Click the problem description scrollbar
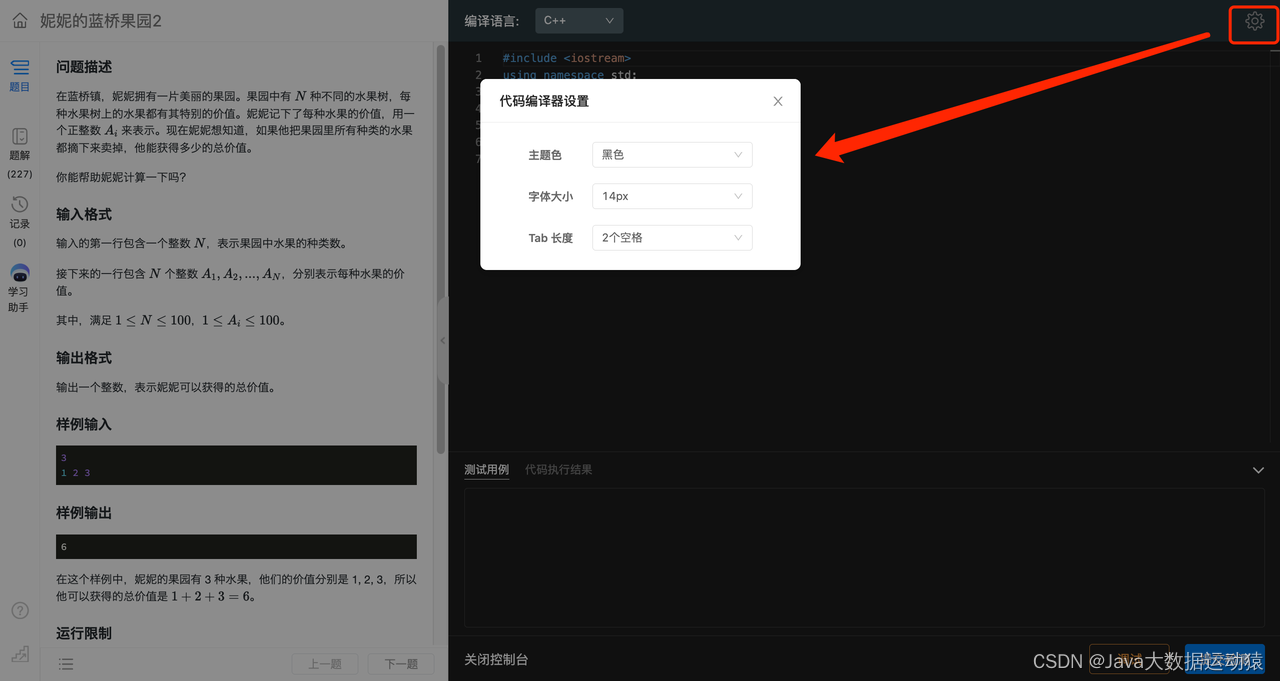Viewport: 1280px width, 681px height. click(440, 250)
